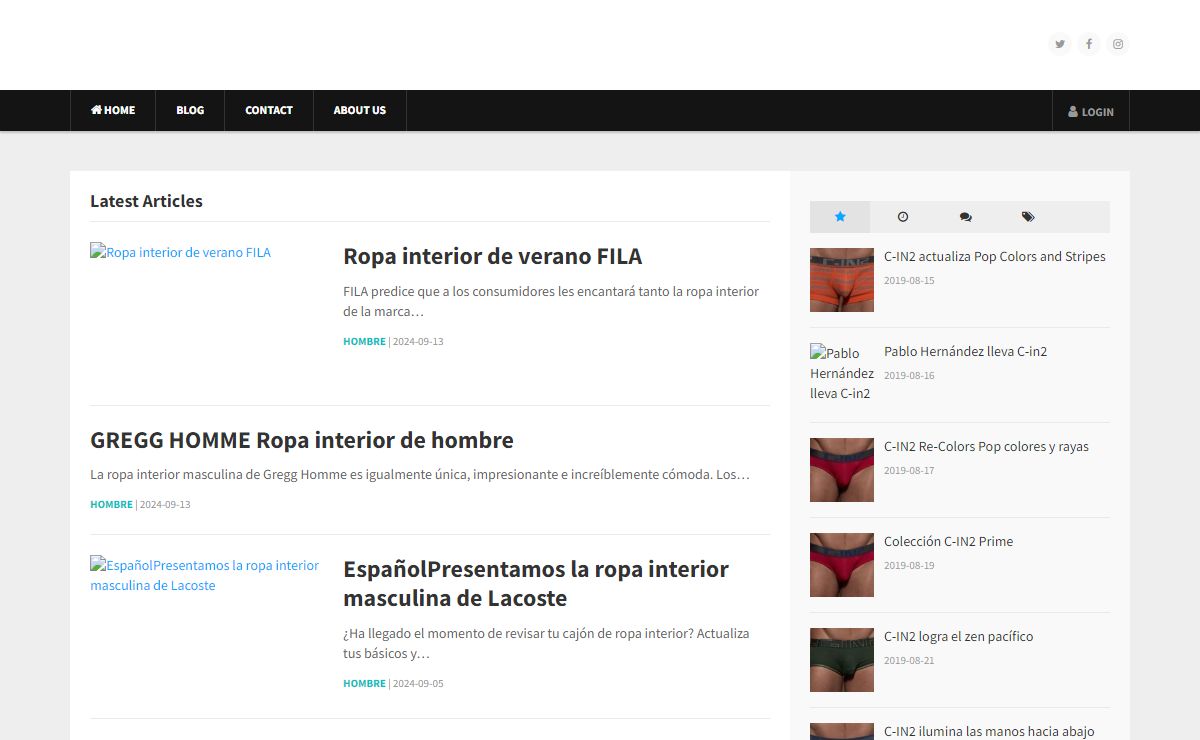
Task: Open article 'Ropa interior de verano FILA'
Action: click(x=492, y=256)
